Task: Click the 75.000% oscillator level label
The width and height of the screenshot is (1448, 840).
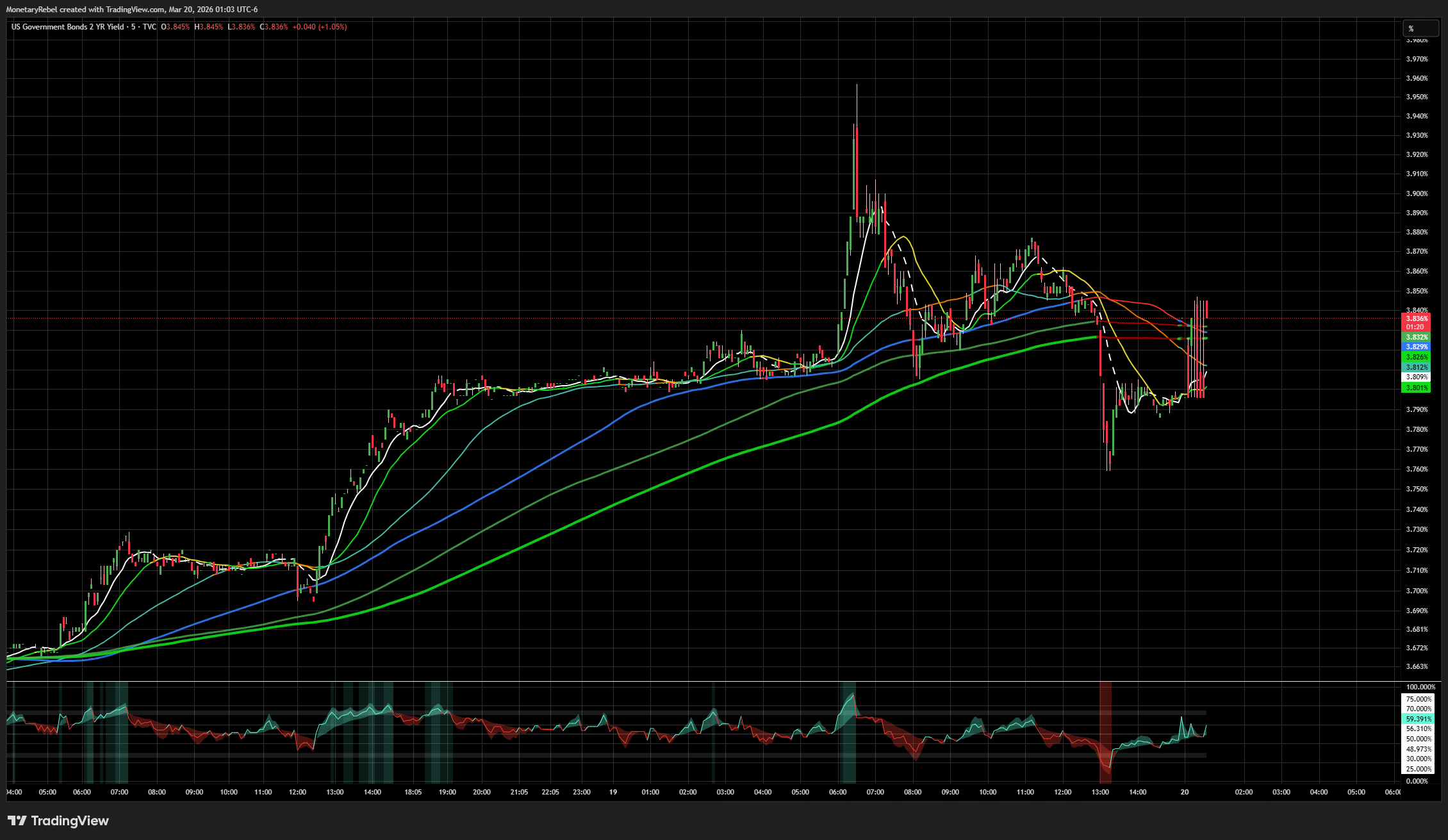Action: (1419, 699)
